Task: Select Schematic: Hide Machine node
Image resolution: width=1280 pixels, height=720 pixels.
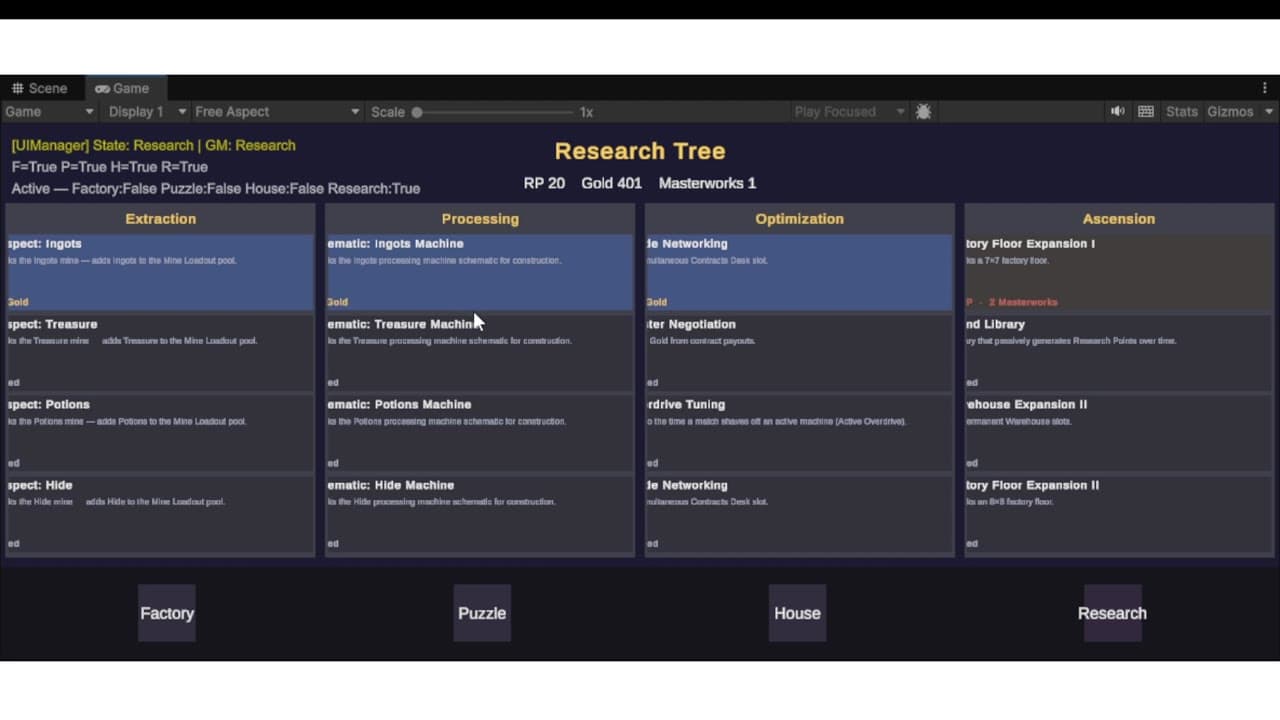Action: coord(480,514)
